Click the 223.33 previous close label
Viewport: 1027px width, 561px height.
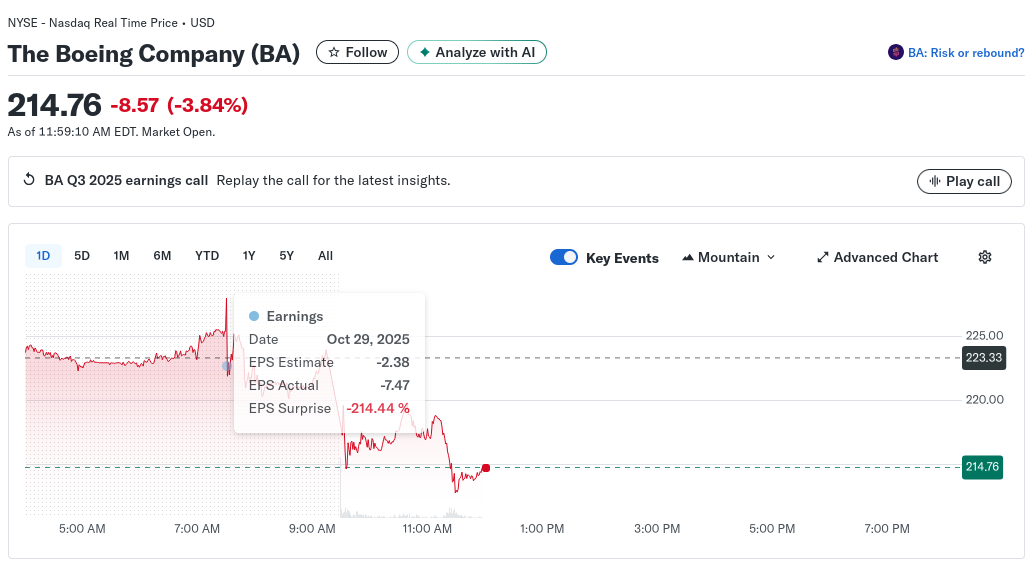[982, 358]
